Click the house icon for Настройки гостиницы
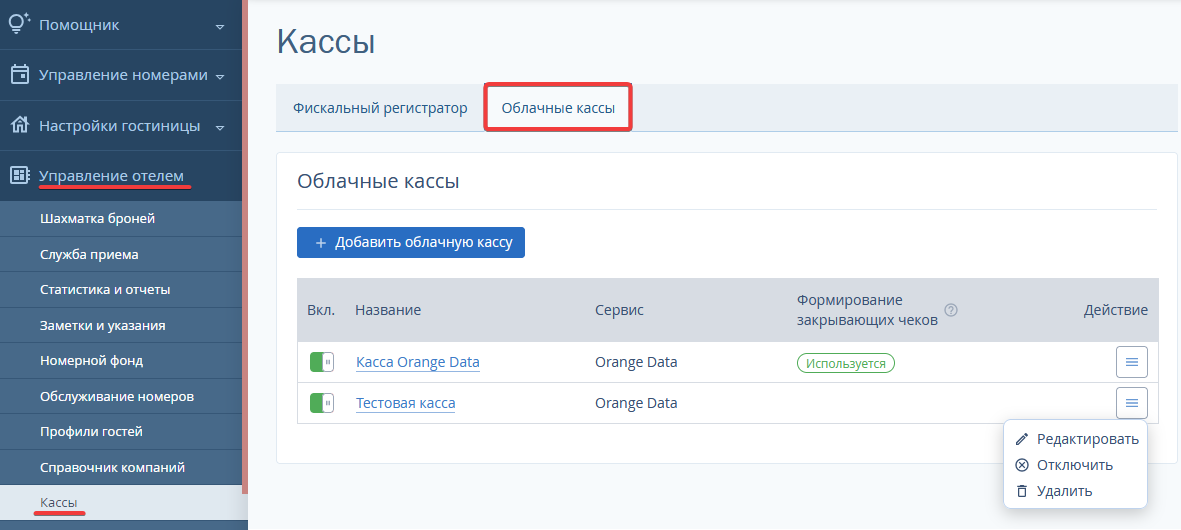This screenshot has width=1181, height=530. click(x=20, y=125)
